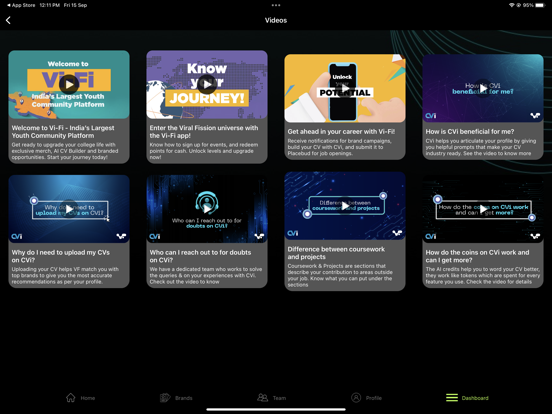552x414 pixels.
Task: Play the Welcome to Vi-Fi video
Action: coord(69,84)
